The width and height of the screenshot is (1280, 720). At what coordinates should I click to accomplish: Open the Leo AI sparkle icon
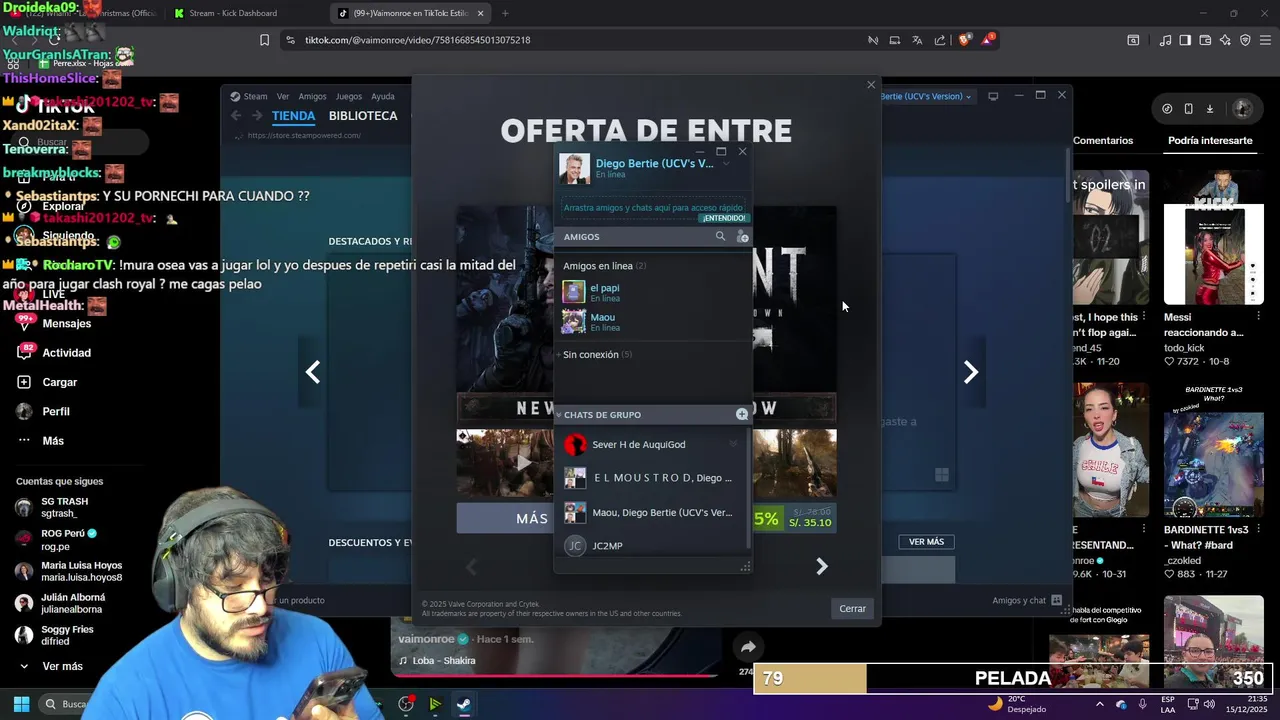coord(1226,40)
